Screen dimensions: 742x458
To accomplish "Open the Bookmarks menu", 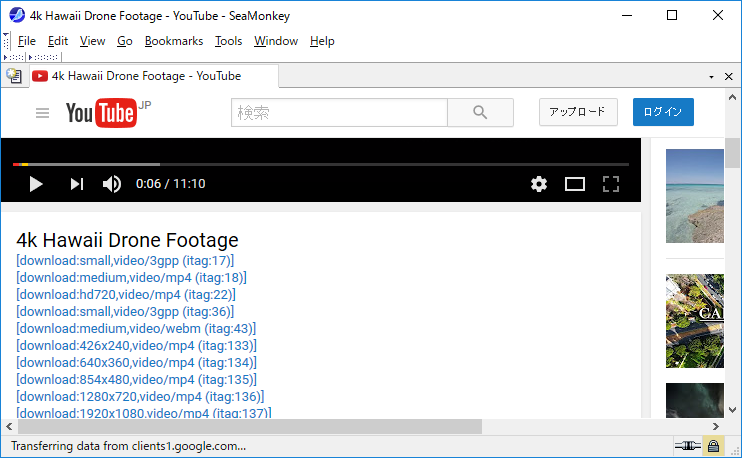I will point(174,41).
